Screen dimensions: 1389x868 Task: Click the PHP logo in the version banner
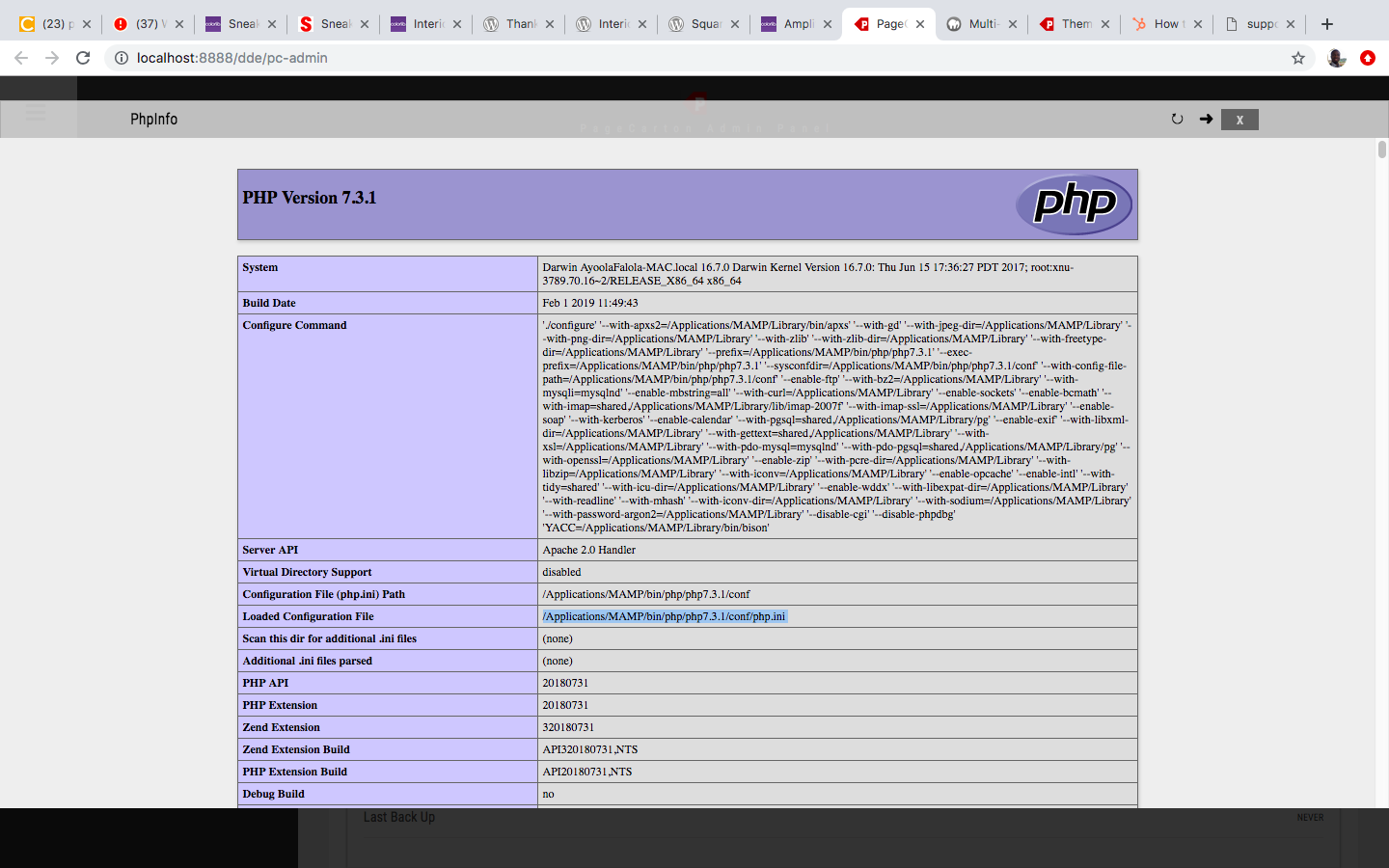point(1075,204)
